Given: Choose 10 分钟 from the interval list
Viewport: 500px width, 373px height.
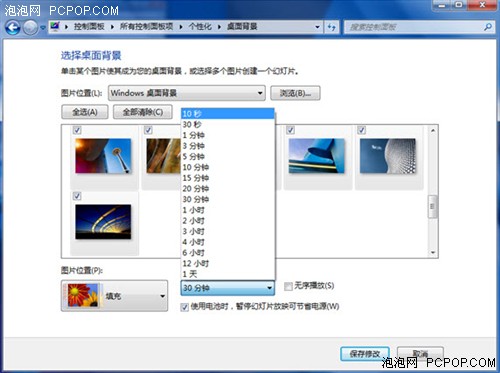Looking at the screenshot, I should click(x=228, y=167).
